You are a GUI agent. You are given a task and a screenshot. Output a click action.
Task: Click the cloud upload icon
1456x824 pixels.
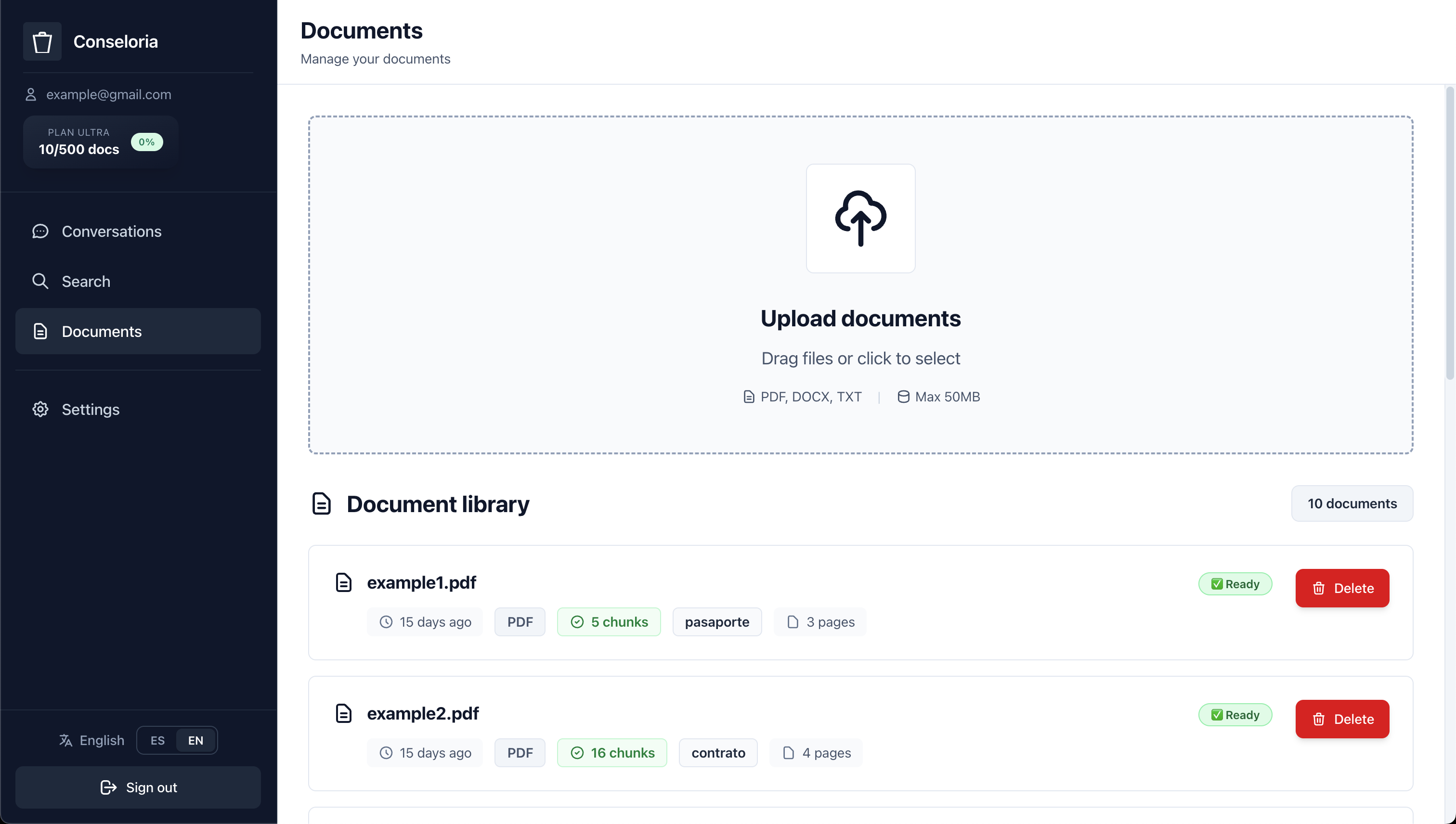coord(860,219)
